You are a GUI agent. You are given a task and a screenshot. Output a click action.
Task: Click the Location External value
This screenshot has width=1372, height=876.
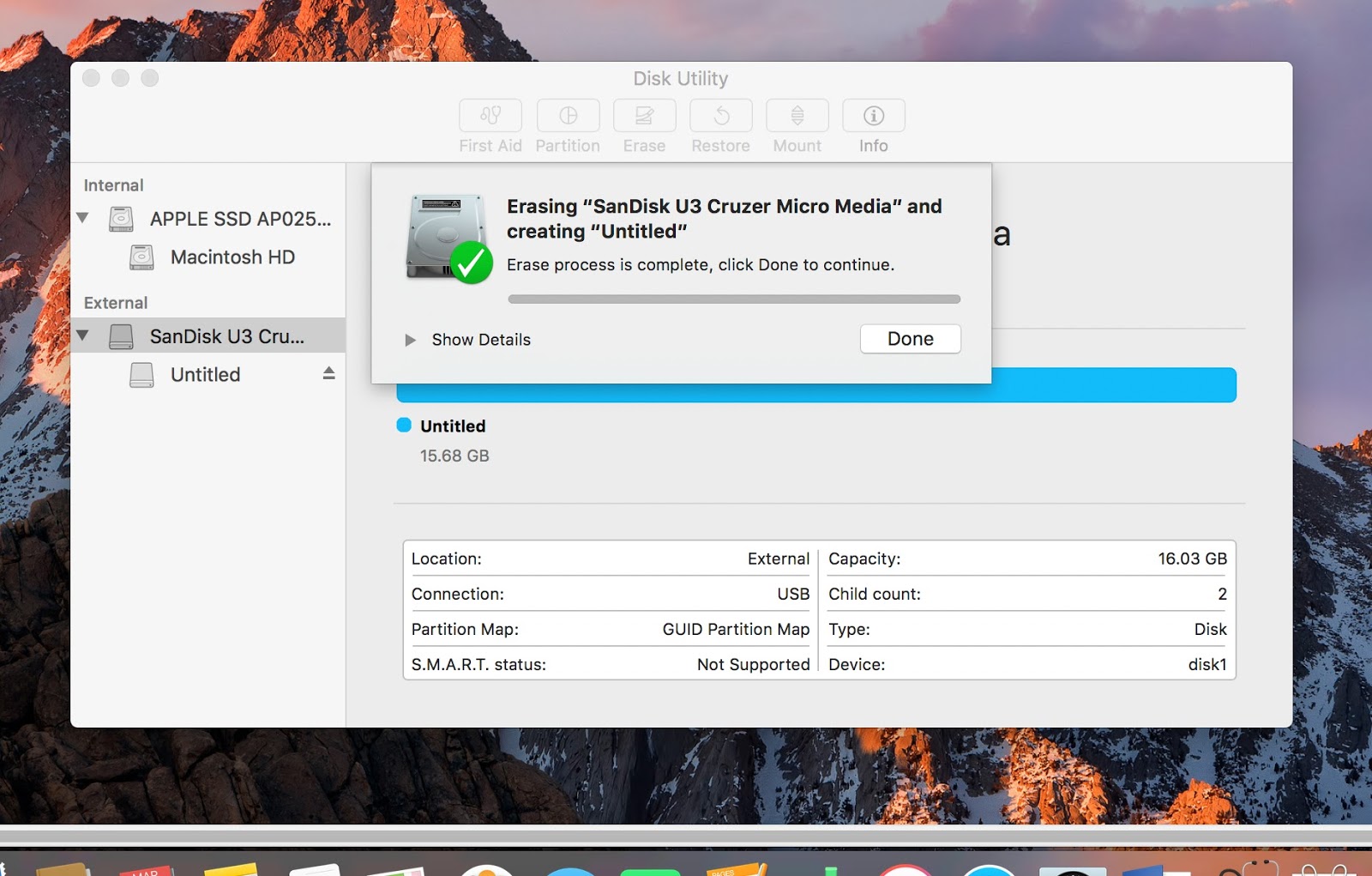click(x=779, y=559)
